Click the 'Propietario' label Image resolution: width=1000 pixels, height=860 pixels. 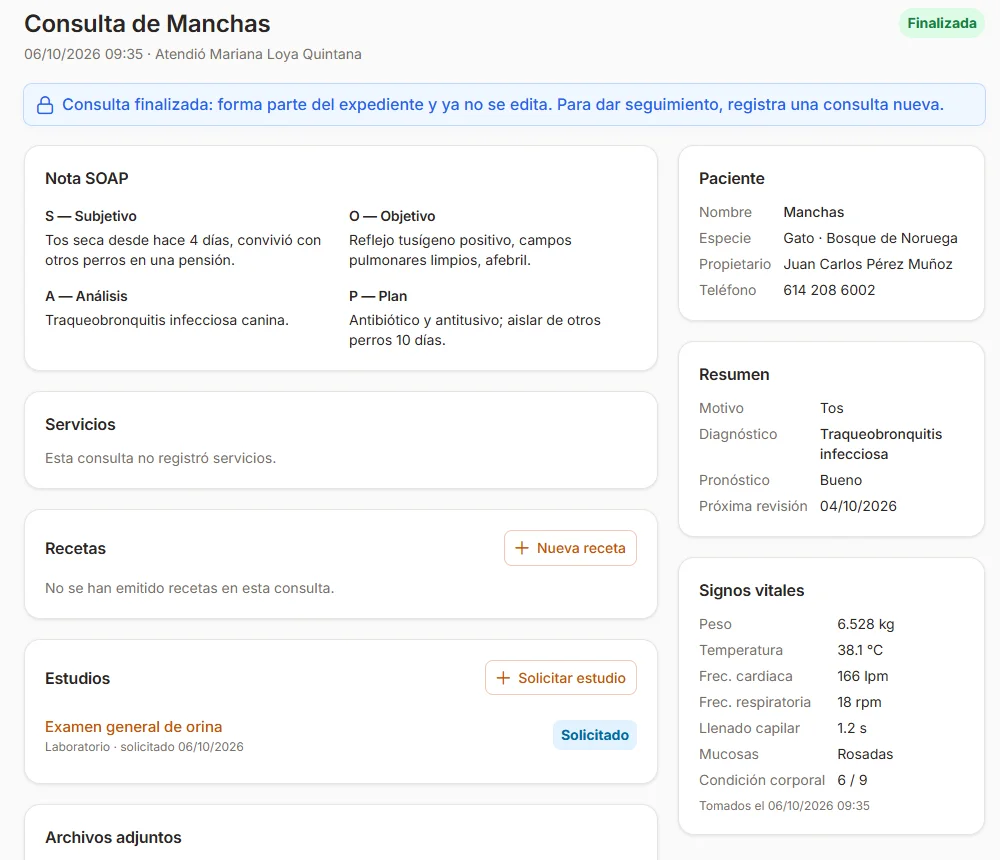coord(735,264)
